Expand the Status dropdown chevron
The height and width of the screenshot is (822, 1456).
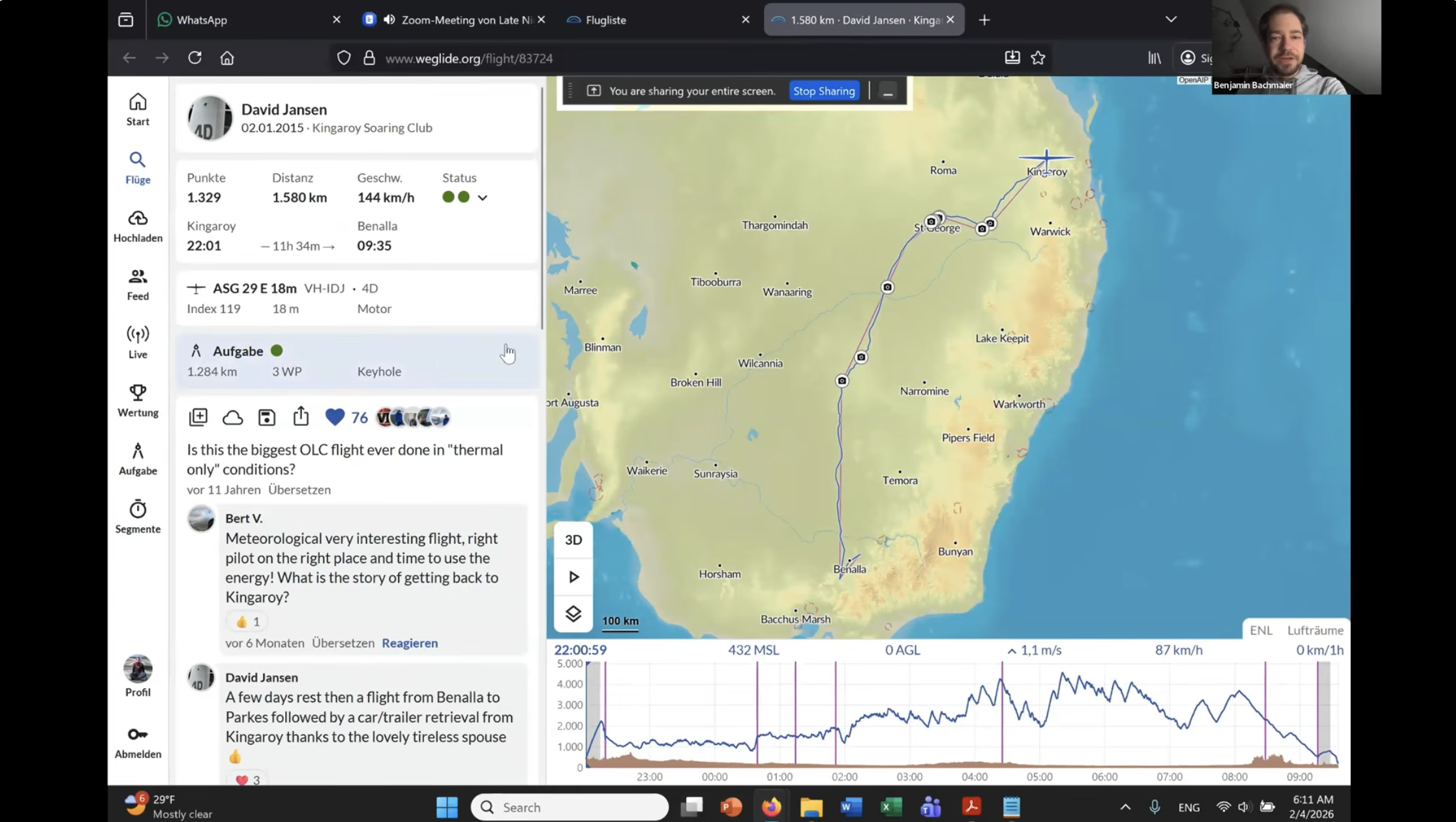click(x=483, y=198)
